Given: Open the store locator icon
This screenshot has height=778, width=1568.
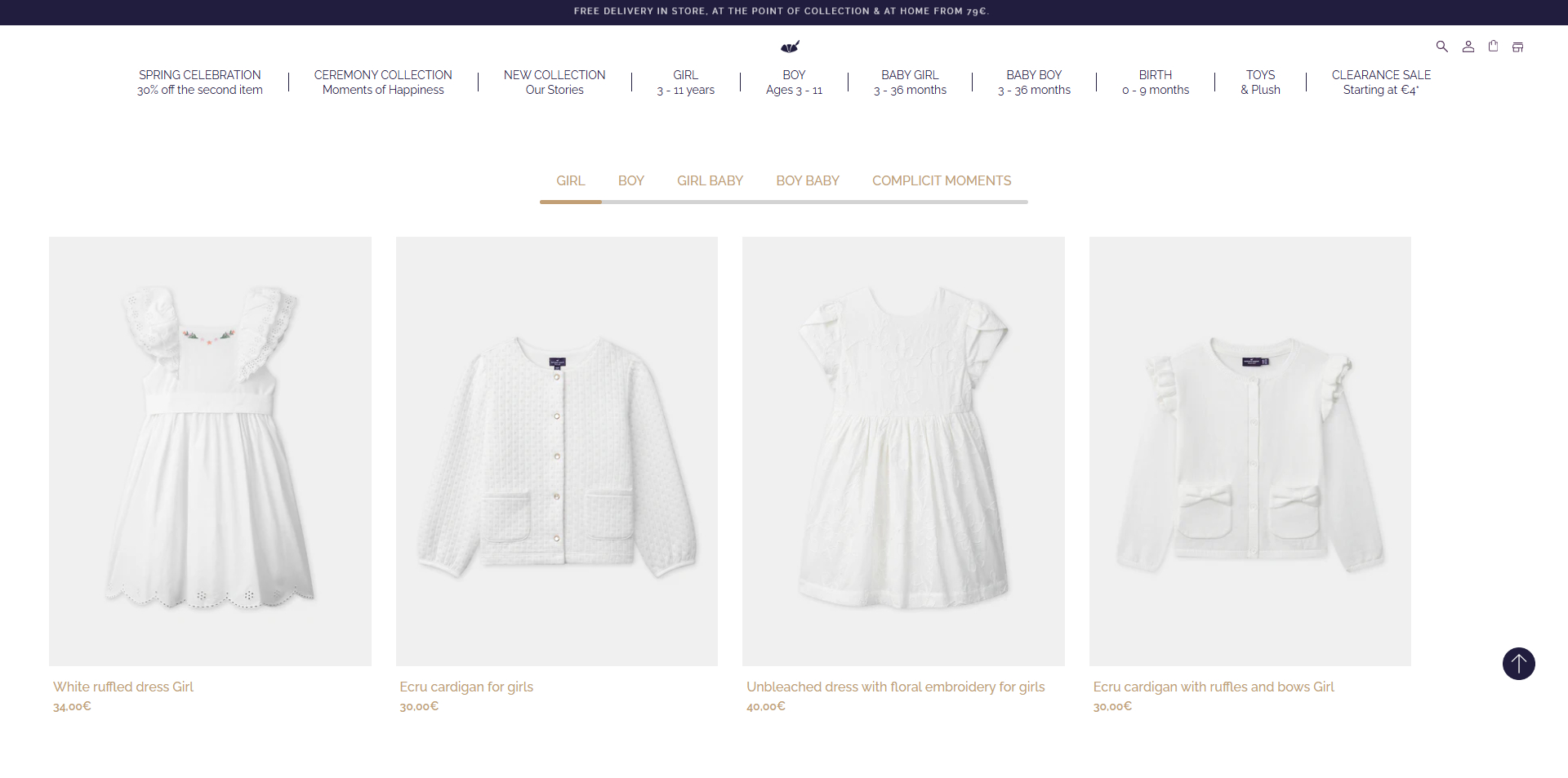Looking at the screenshot, I should point(1517,47).
